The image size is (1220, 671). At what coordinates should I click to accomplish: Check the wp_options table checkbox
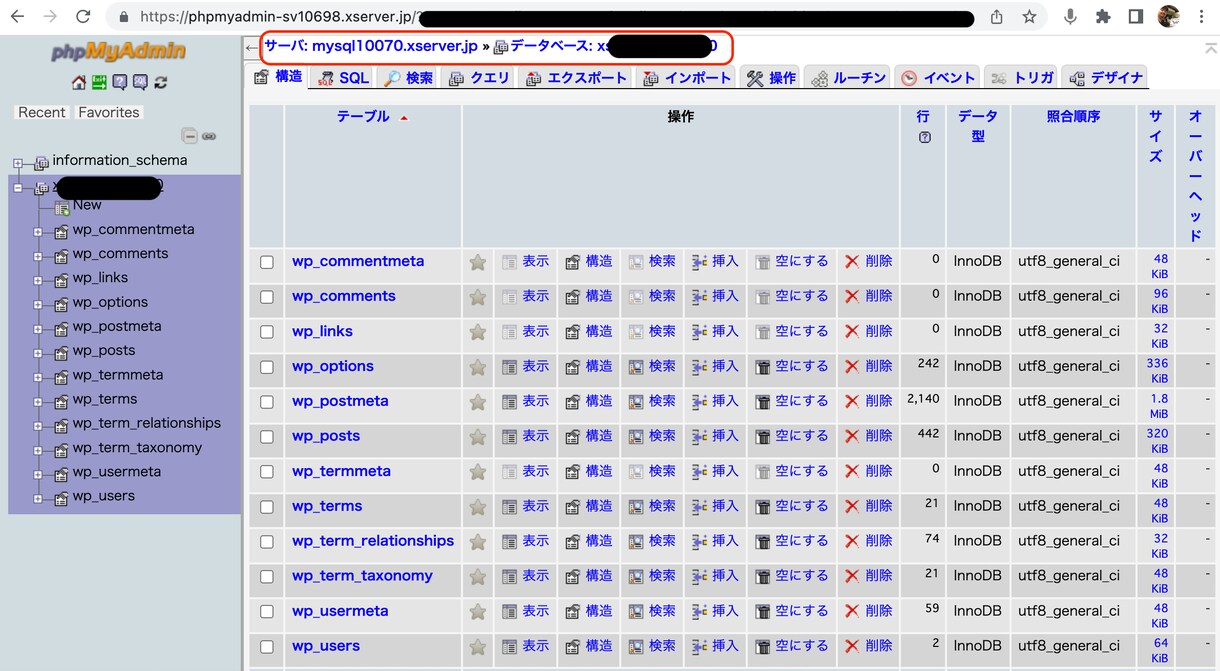pos(267,367)
